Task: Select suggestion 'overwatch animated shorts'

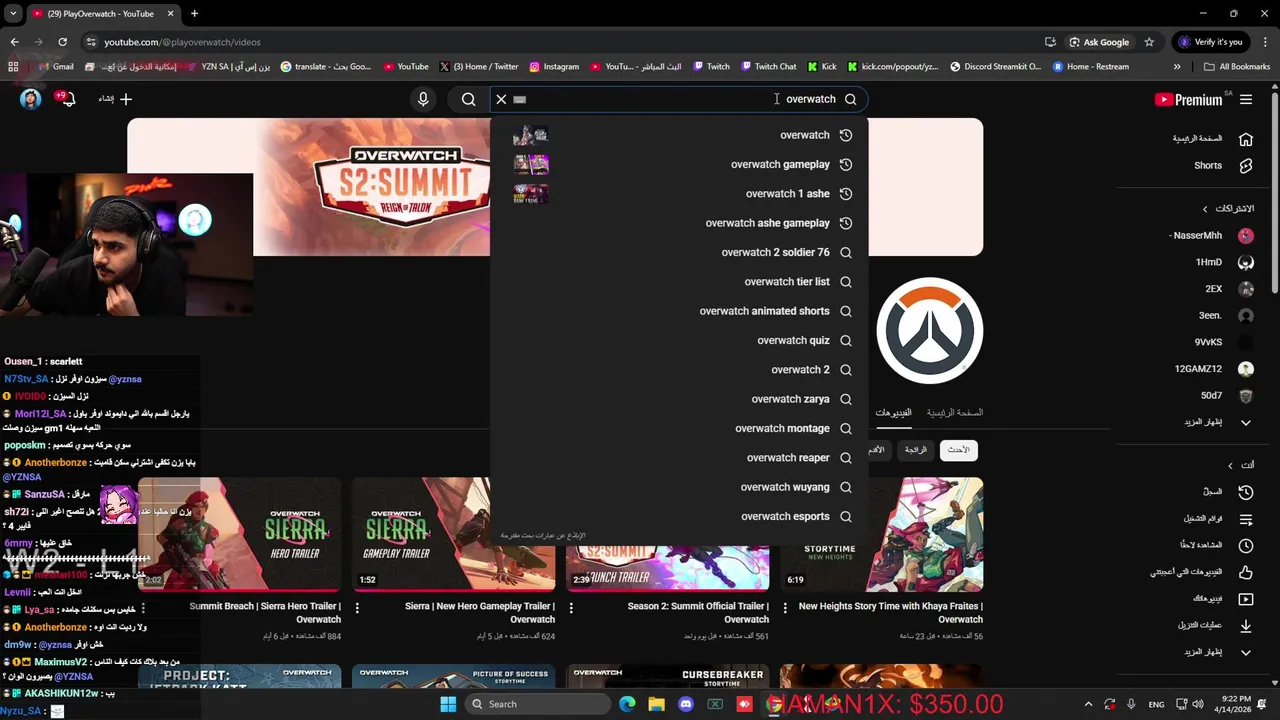Action: tap(679, 311)
